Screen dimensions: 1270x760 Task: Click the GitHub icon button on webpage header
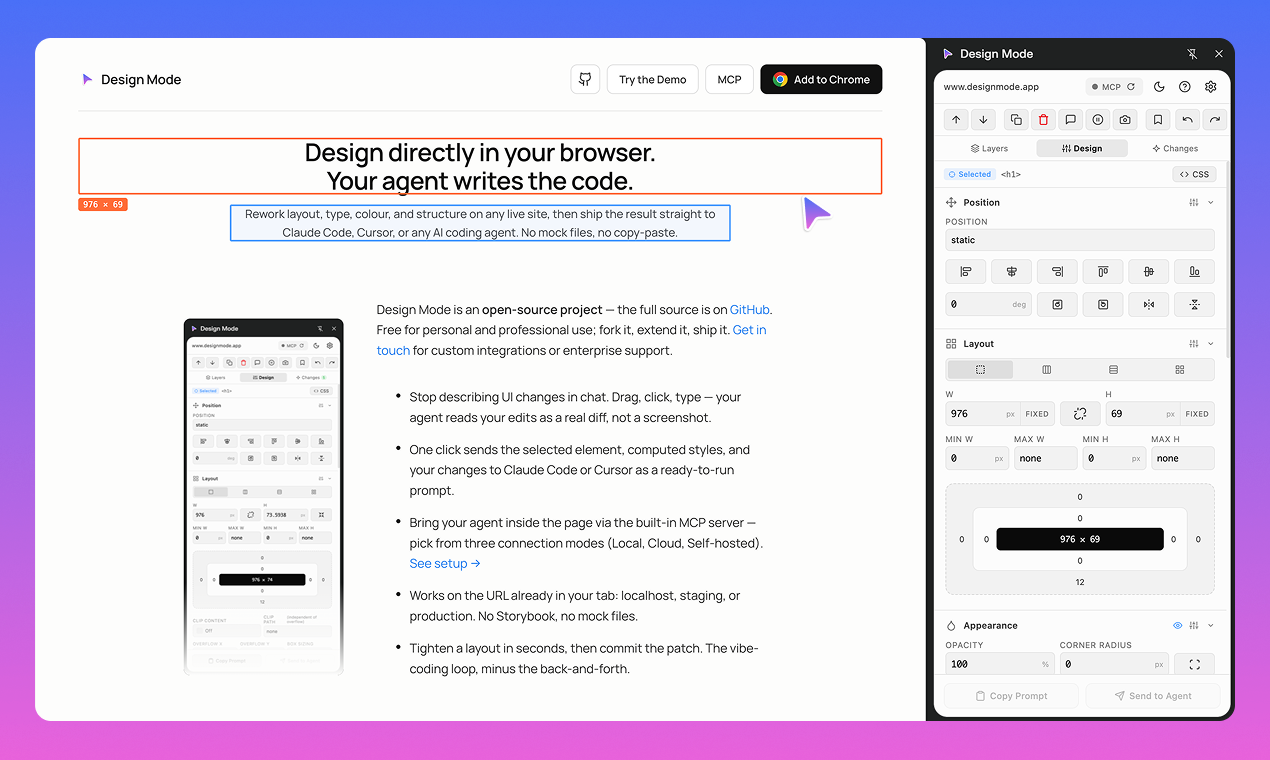585,80
